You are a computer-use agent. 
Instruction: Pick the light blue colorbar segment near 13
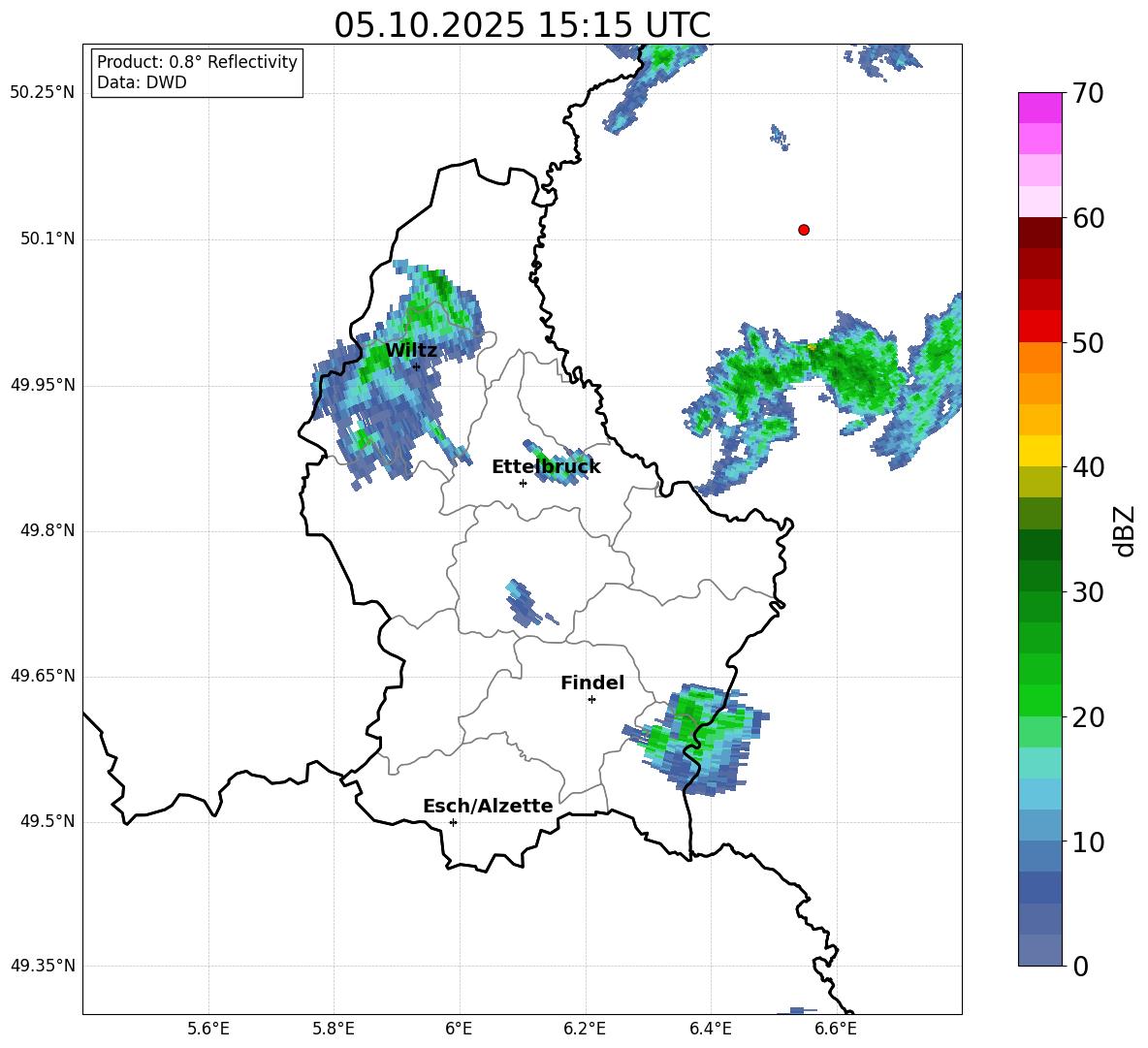pyautogui.click(x=1039, y=794)
